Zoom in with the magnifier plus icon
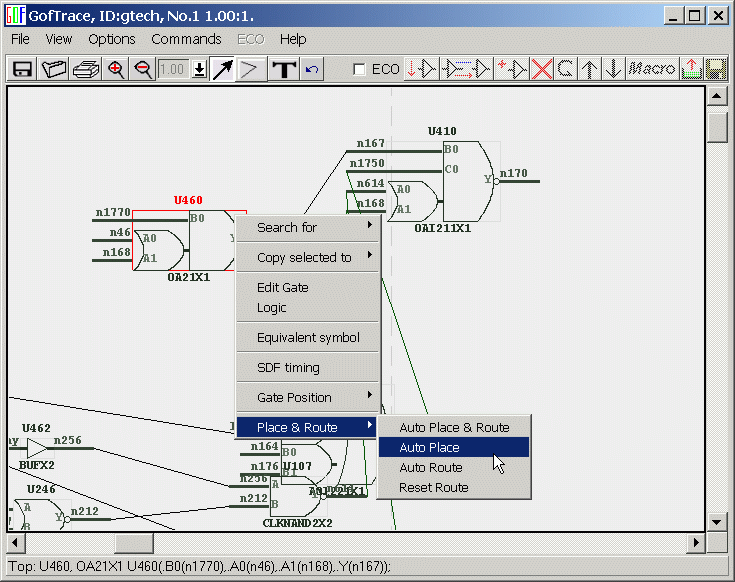The width and height of the screenshot is (735, 582). click(x=116, y=69)
